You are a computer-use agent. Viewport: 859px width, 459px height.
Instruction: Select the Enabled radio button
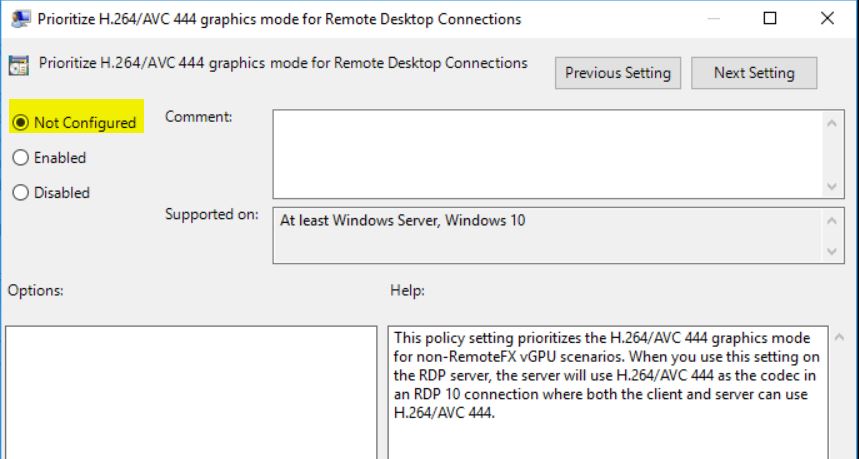[20, 158]
